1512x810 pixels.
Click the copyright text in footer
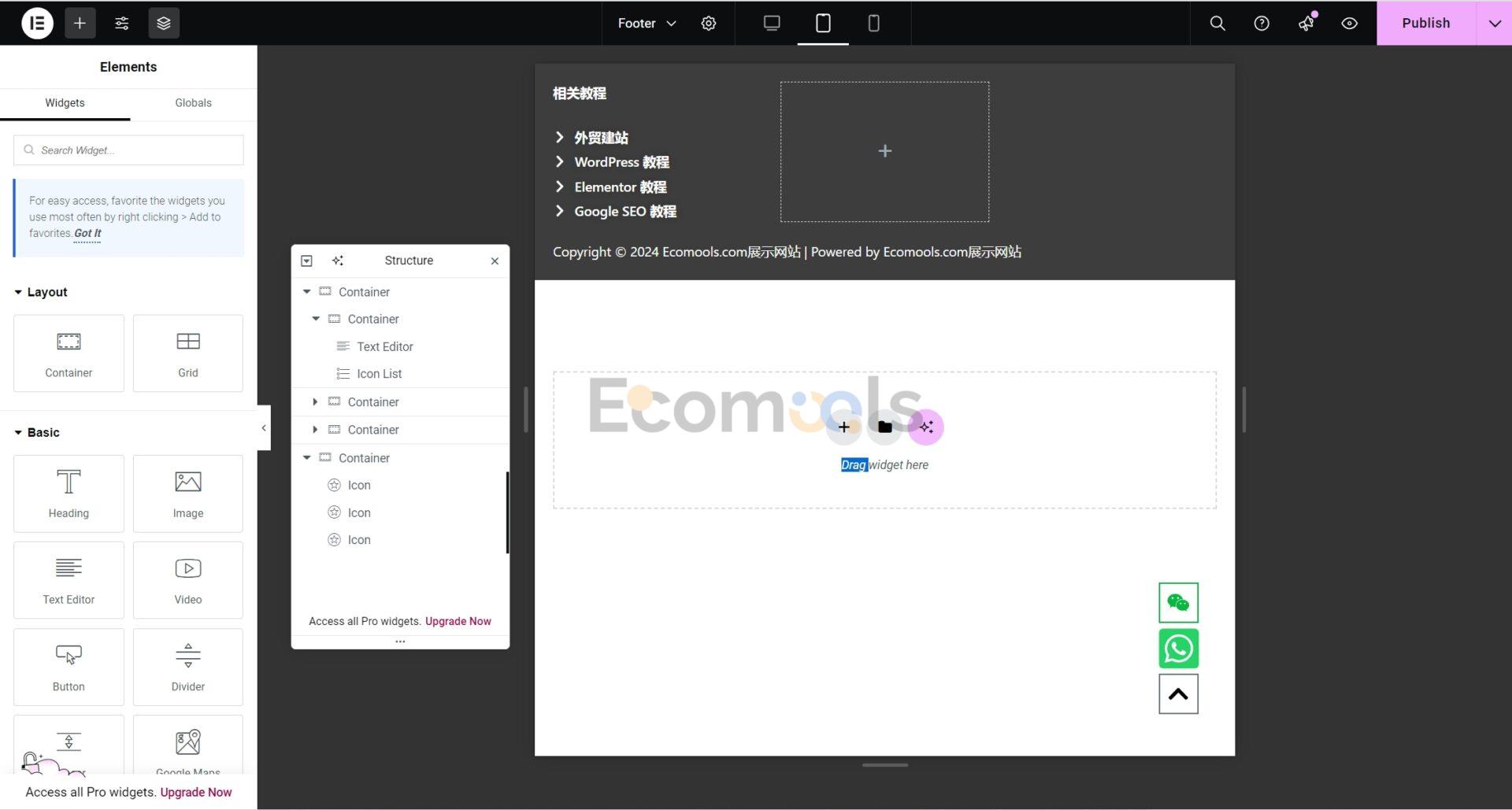[787, 252]
